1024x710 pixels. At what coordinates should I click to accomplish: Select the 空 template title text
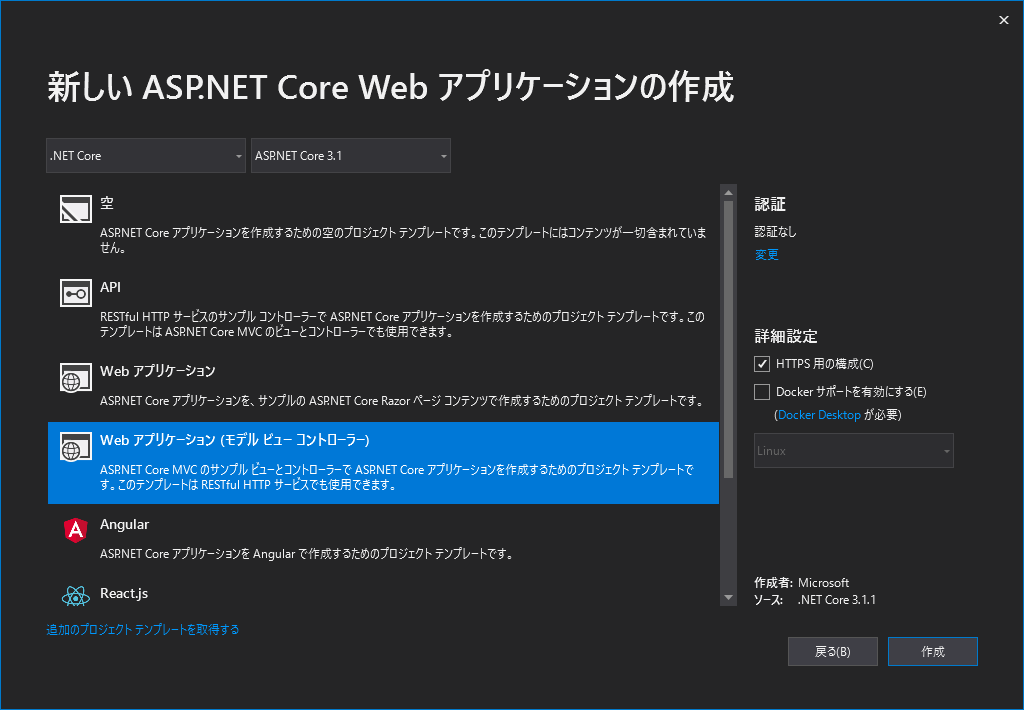tap(107, 203)
